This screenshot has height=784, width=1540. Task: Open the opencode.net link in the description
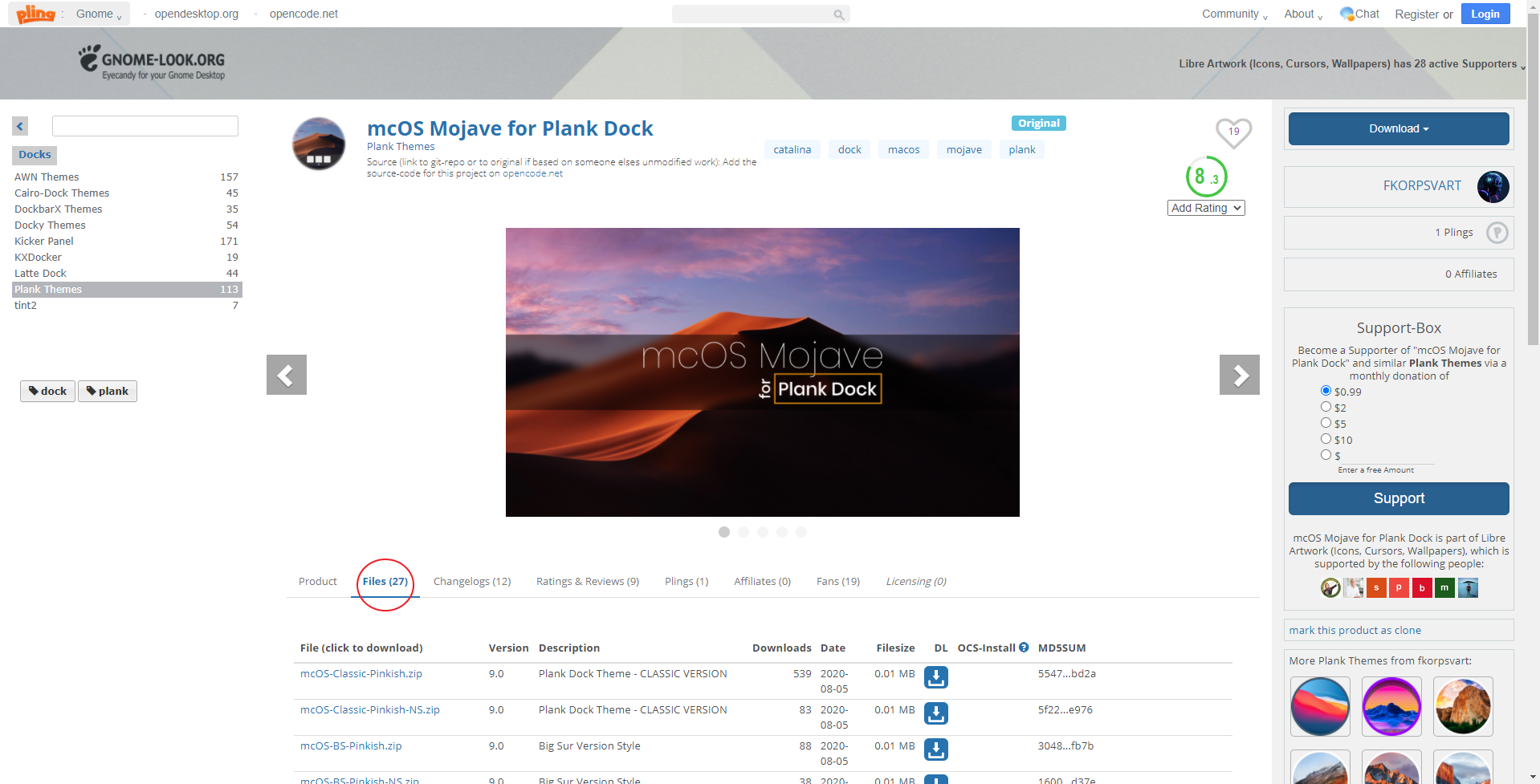pos(532,173)
